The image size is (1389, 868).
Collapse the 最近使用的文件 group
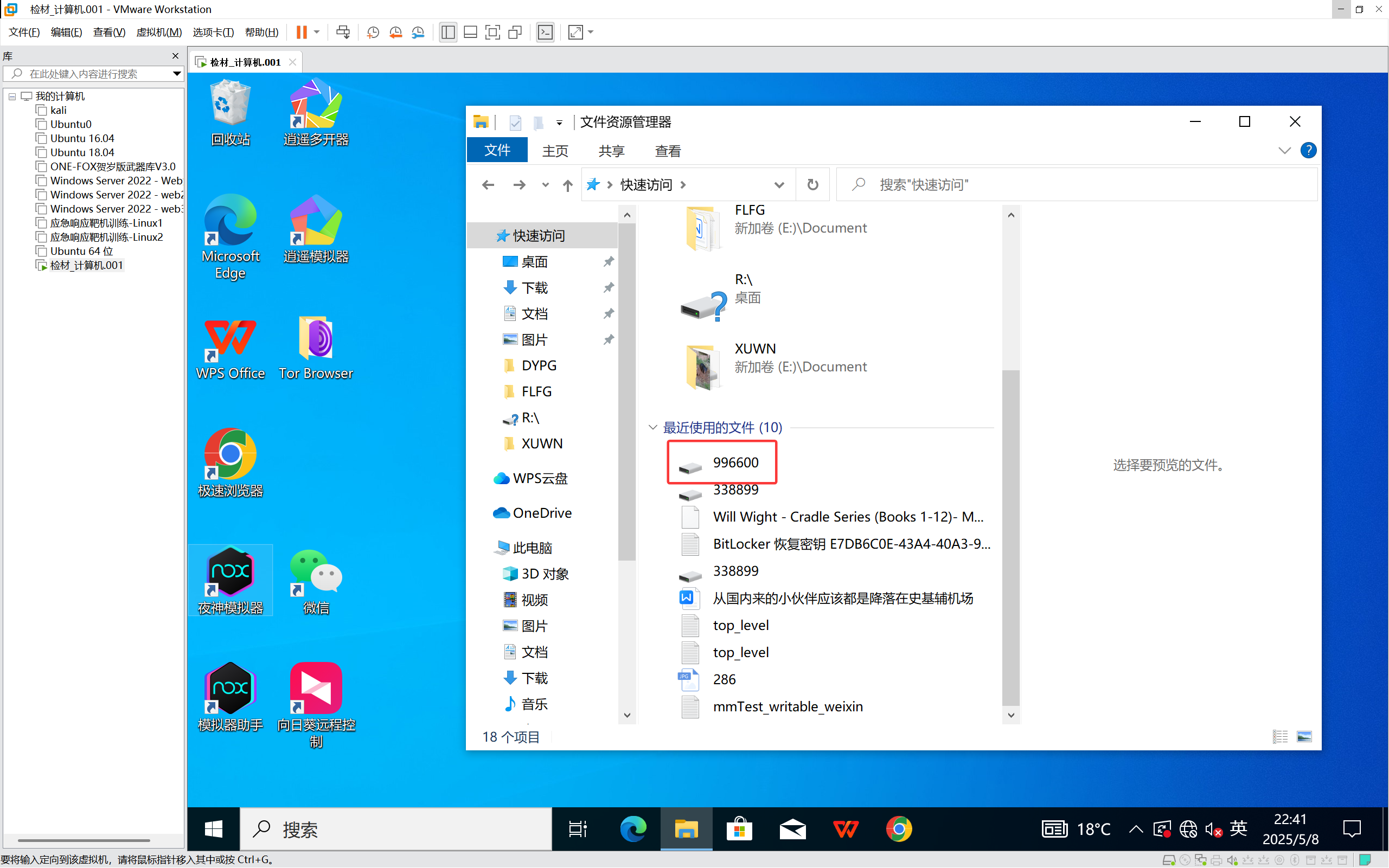point(653,427)
